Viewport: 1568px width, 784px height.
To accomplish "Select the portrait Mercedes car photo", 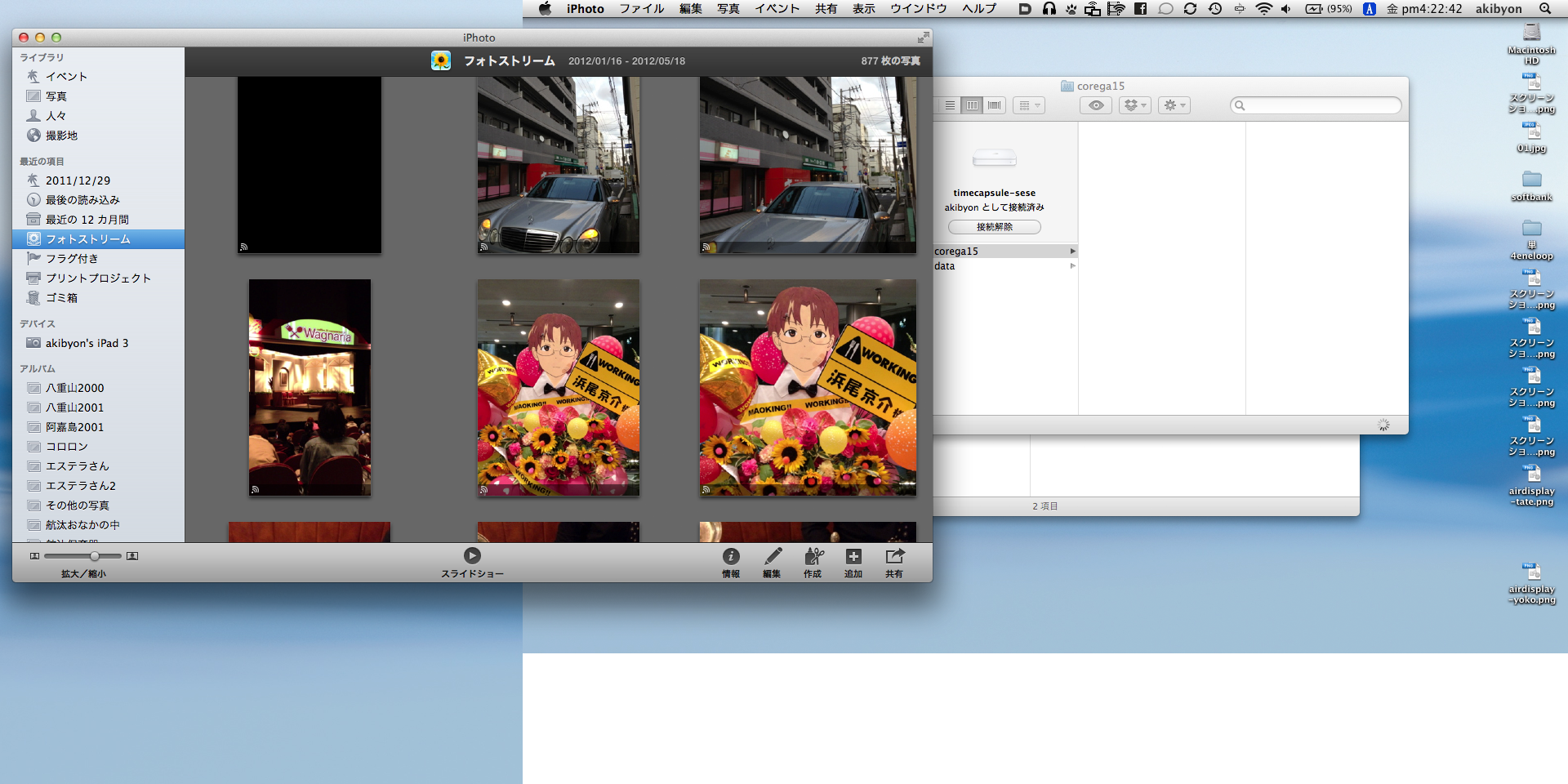I will tap(559, 164).
